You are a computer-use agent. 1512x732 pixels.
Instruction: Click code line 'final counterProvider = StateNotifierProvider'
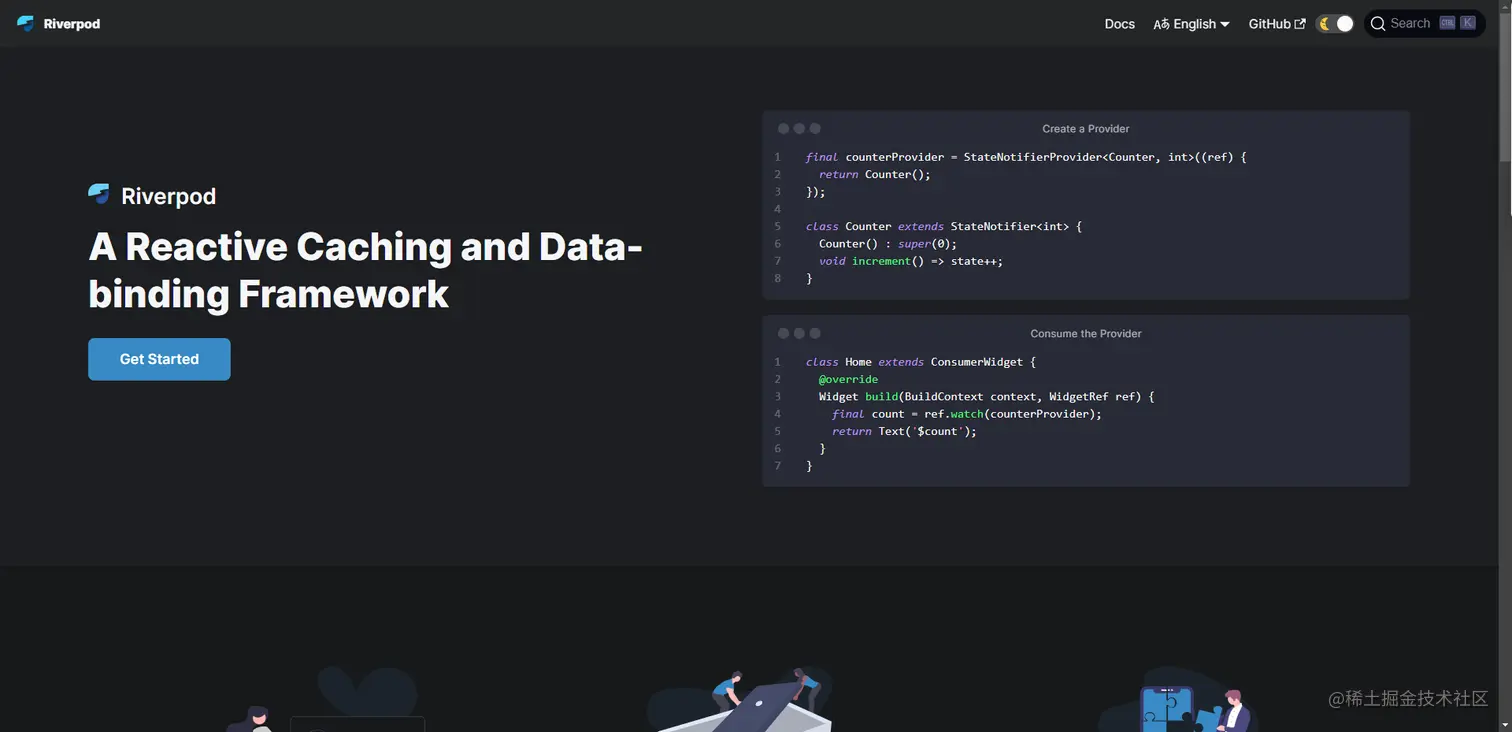click(1026, 157)
